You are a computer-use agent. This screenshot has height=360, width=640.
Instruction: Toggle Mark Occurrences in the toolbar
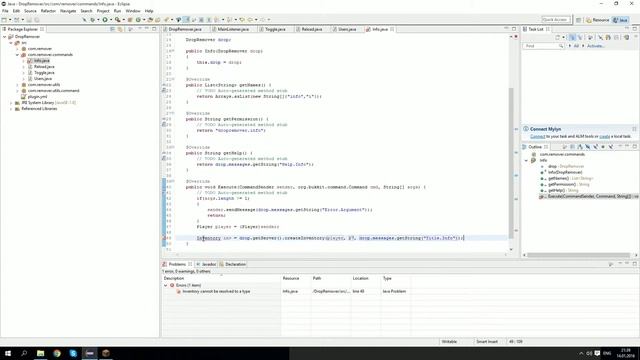[187, 20]
